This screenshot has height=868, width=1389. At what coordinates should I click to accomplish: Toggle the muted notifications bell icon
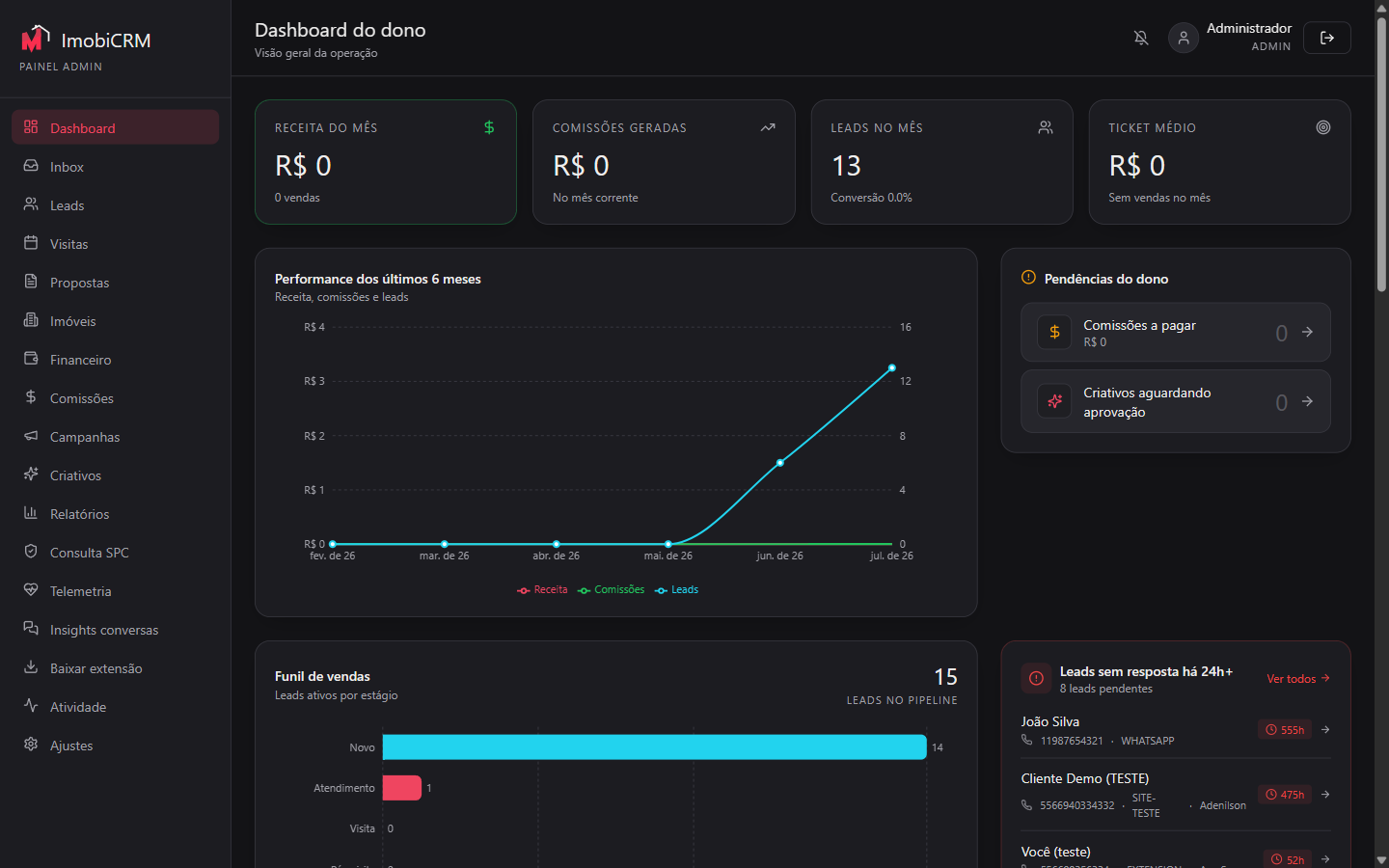pos(1141,38)
